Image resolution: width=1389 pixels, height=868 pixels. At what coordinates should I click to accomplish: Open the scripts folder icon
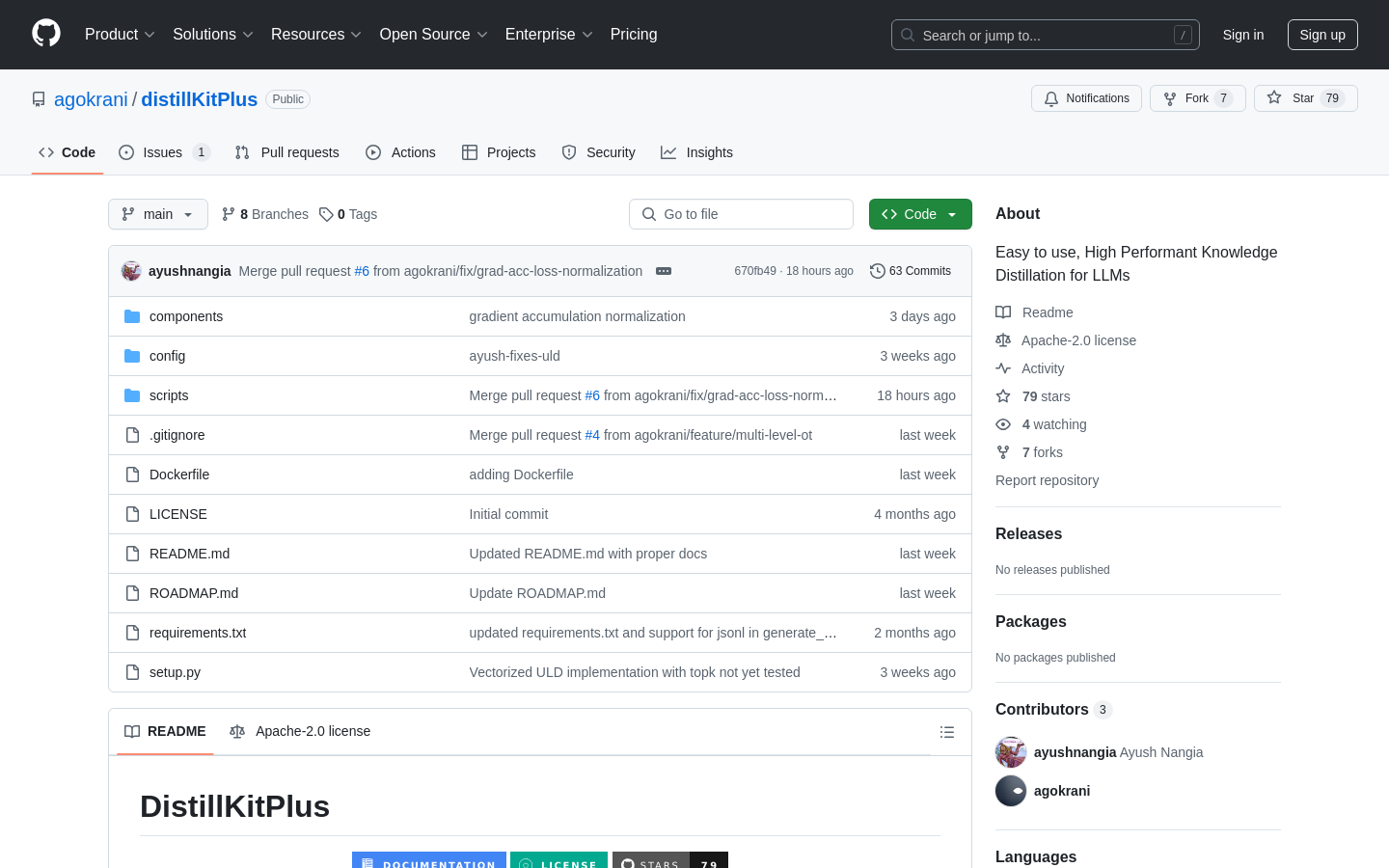tap(132, 395)
